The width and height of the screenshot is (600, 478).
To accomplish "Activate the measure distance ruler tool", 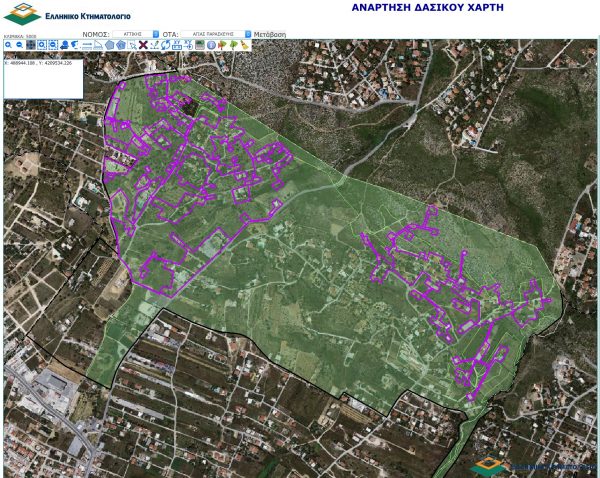I will [x=87, y=45].
